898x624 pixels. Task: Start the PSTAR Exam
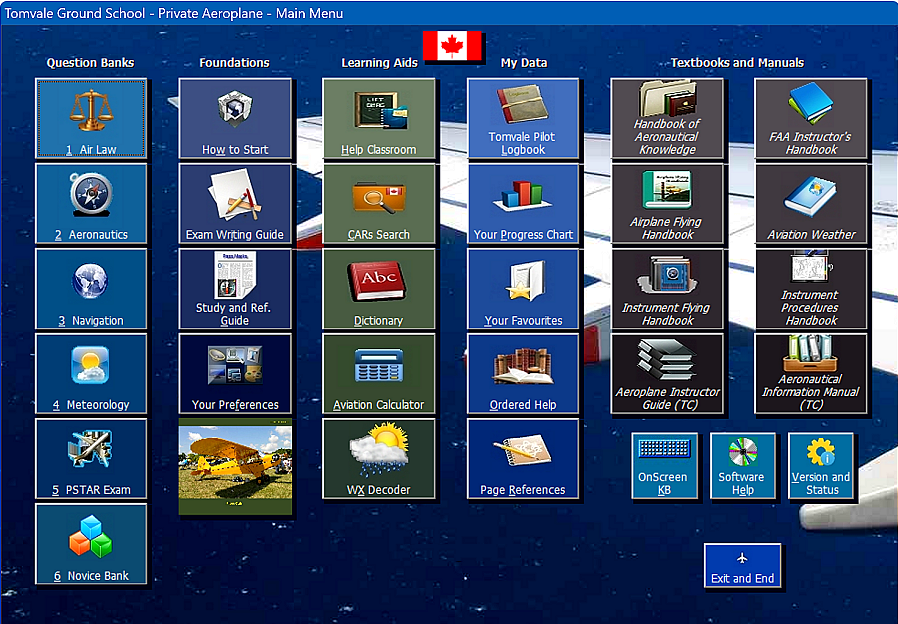[91, 458]
